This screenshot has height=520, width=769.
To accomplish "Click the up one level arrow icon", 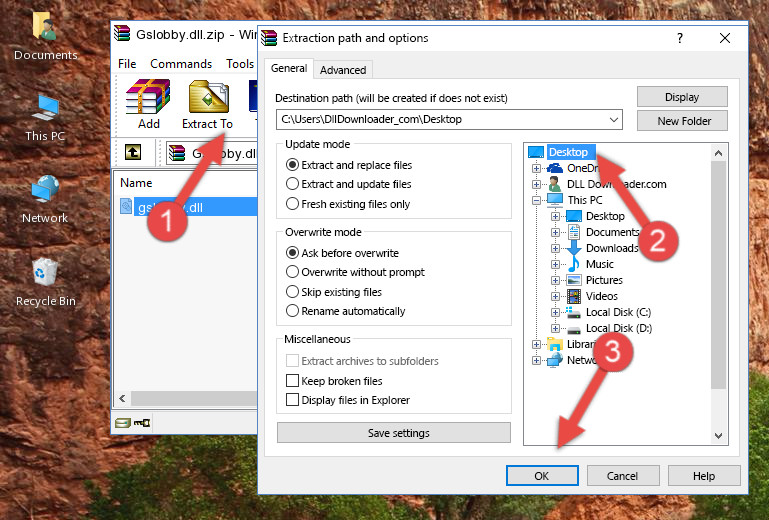I will tap(133, 152).
